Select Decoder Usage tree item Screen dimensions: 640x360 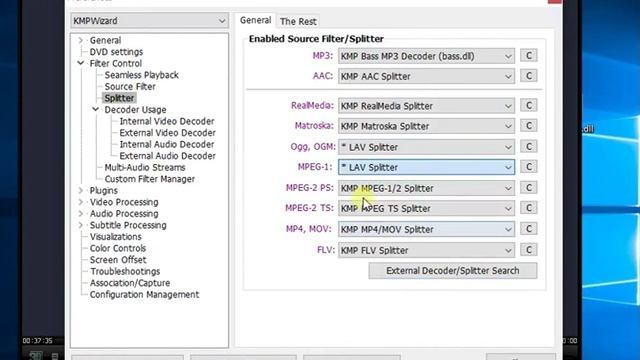click(135, 110)
